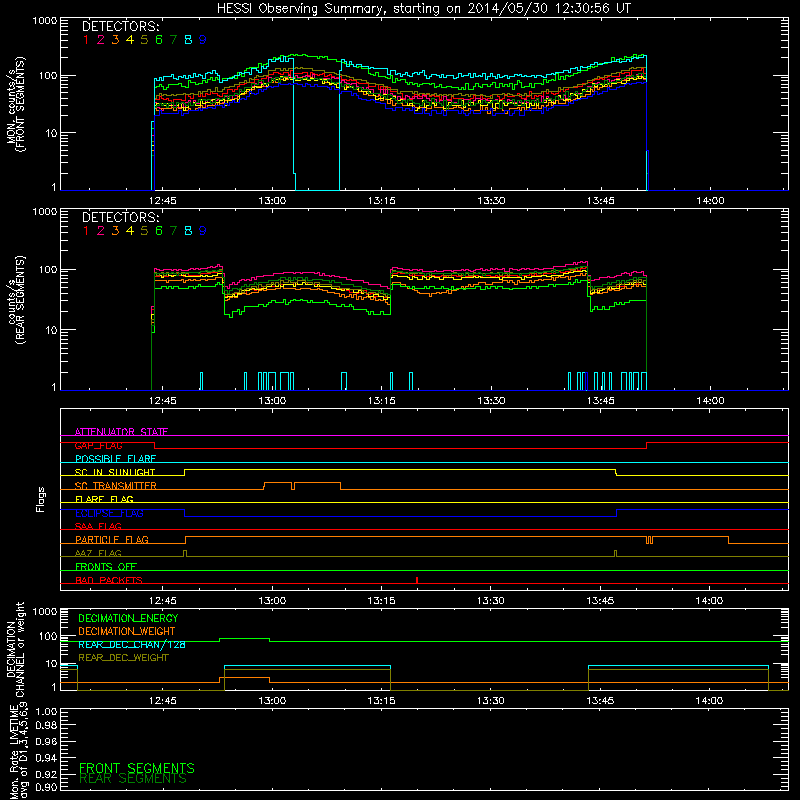Screen dimensions: 800x800
Task: Select yellow detector 4 in rear segments legend
Action: (130, 231)
